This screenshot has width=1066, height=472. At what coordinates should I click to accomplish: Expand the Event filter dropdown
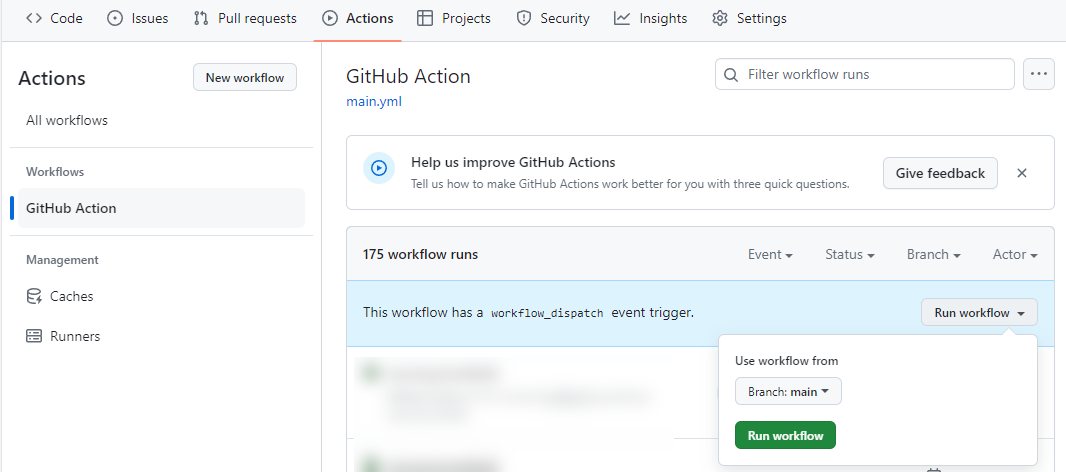point(770,254)
